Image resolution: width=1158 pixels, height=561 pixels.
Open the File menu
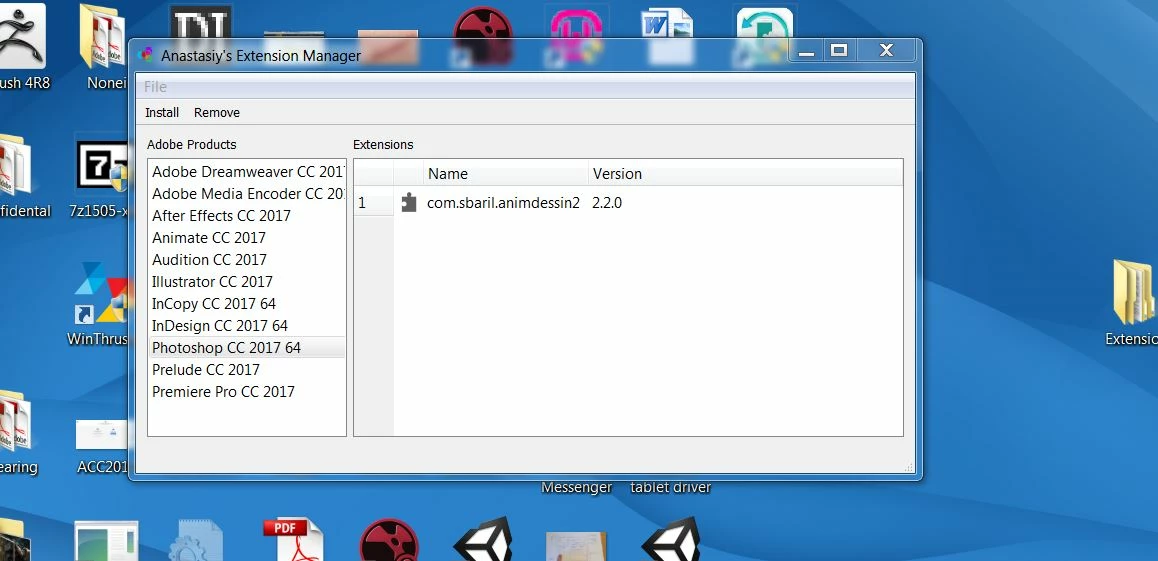[x=155, y=87]
